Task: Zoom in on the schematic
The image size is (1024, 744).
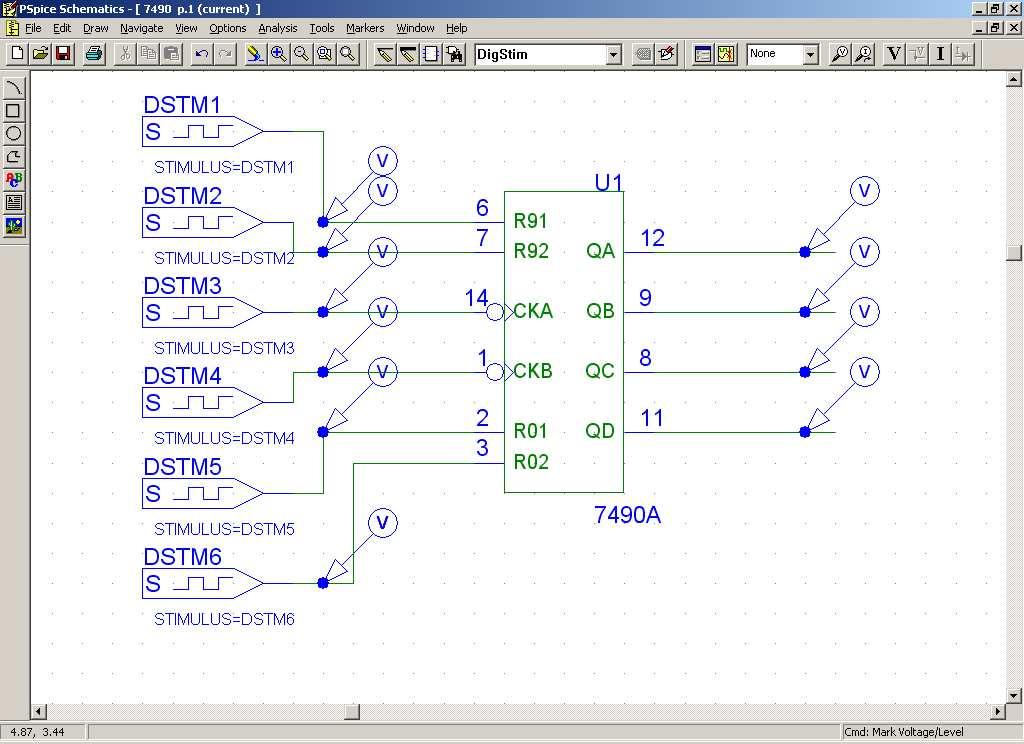Action: pos(279,54)
